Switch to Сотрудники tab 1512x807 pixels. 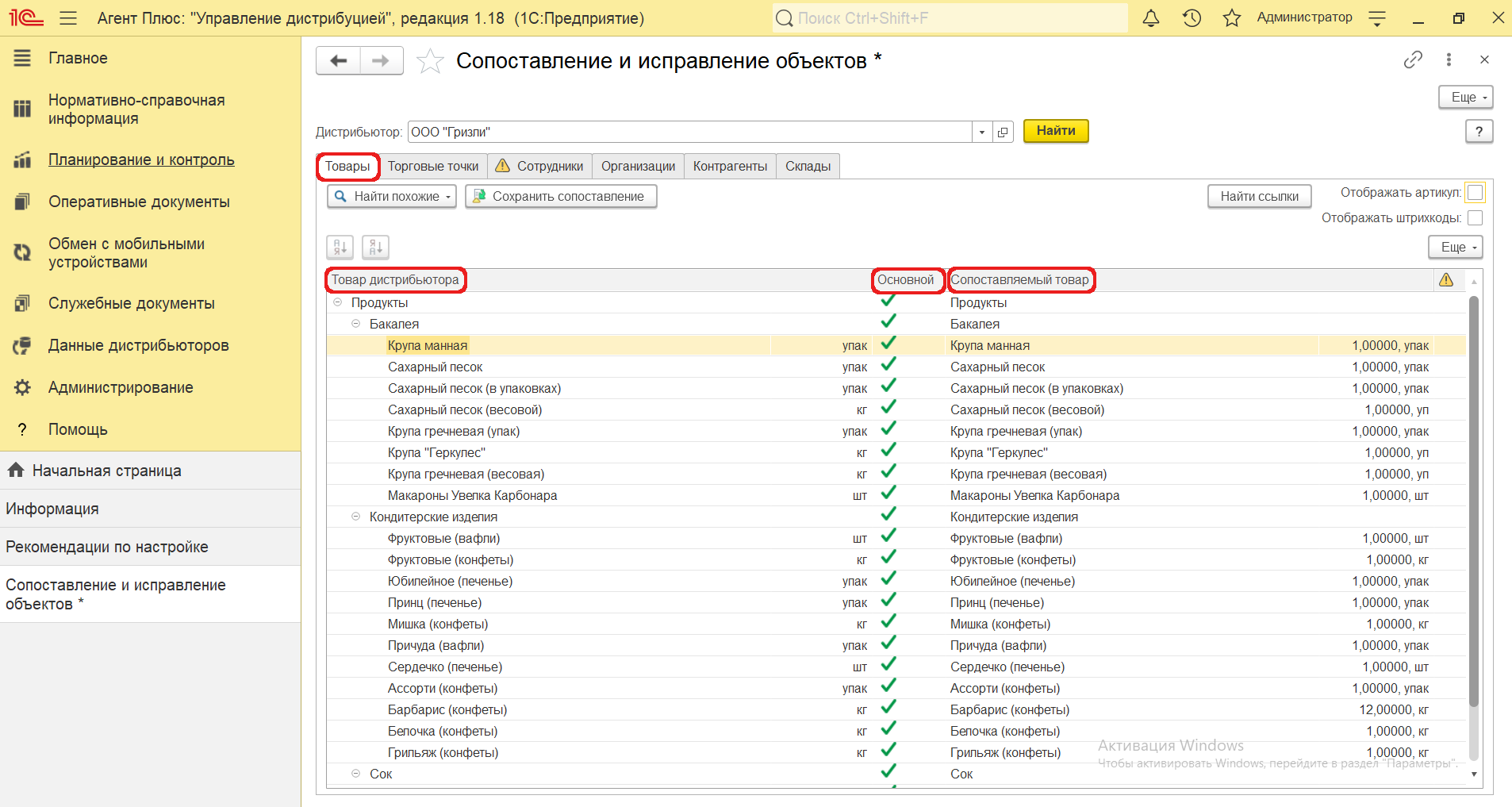tap(539, 166)
